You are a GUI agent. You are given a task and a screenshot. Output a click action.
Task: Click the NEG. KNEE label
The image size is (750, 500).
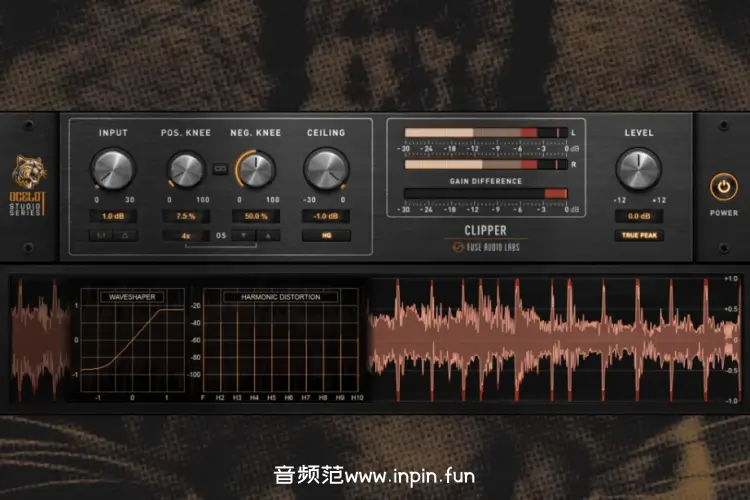pyautogui.click(x=256, y=133)
